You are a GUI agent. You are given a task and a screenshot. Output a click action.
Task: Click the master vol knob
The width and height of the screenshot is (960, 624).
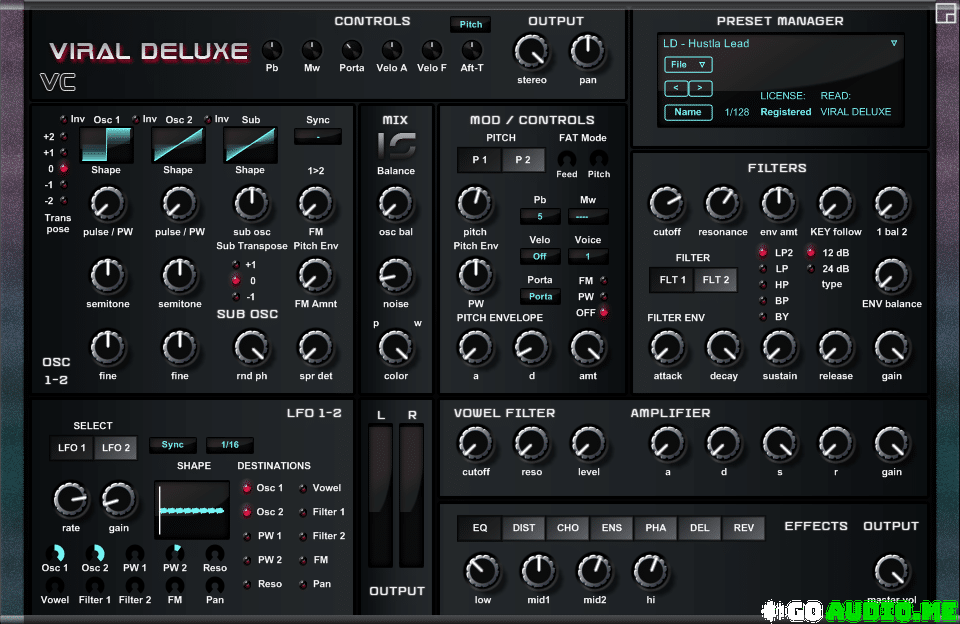pyautogui.click(x=891, y=571)
